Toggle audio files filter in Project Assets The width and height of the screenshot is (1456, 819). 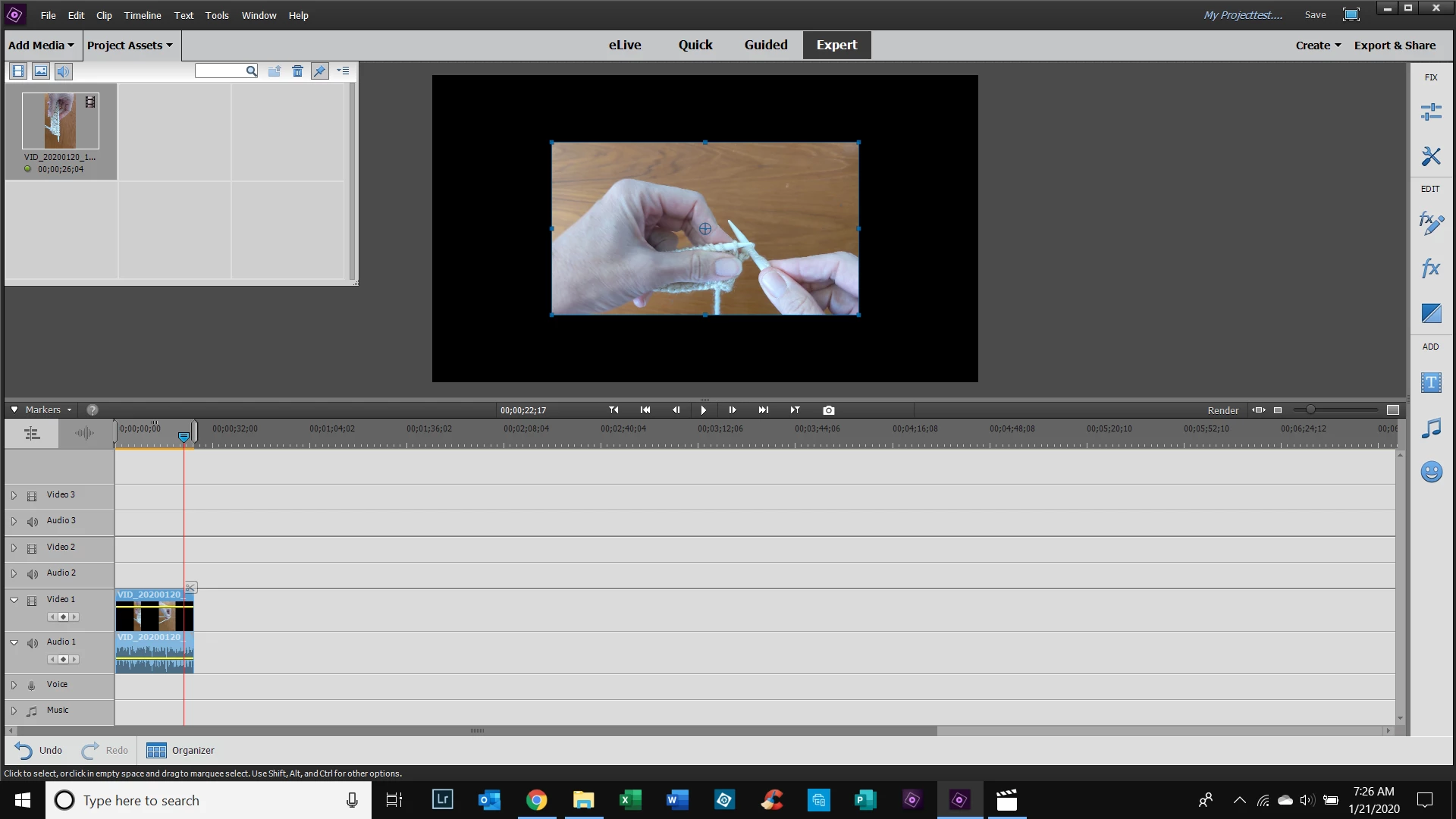64,71
